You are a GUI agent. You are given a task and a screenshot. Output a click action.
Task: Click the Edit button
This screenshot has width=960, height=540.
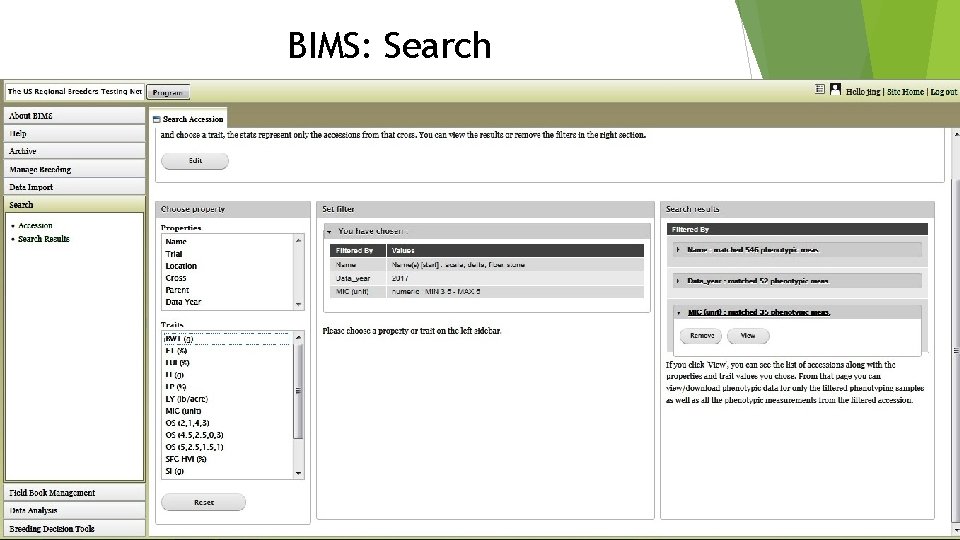tap(195, 161)
